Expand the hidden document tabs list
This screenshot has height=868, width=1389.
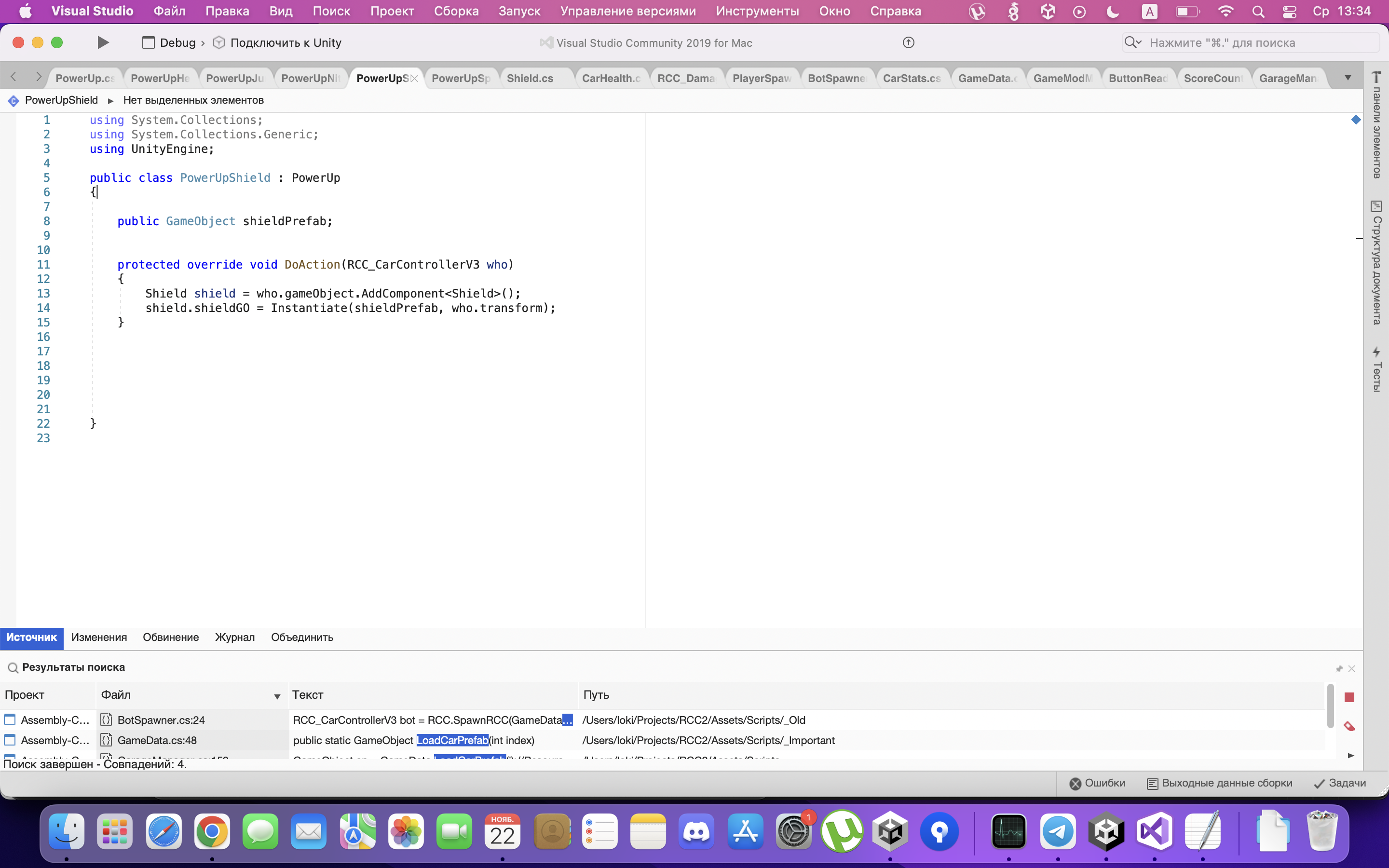click(1348, 78)
